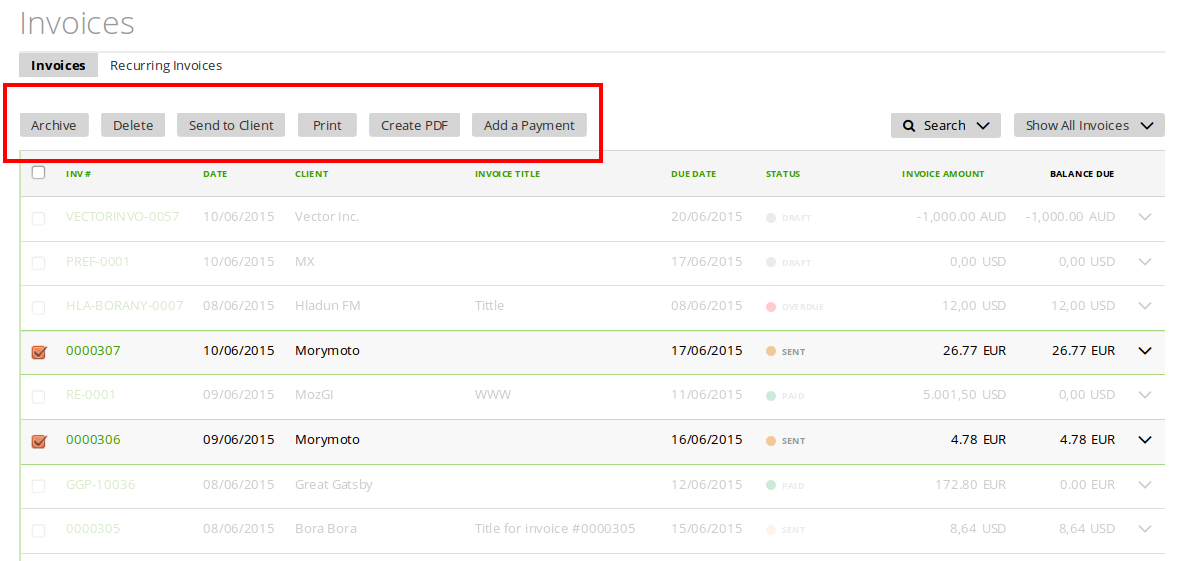This screenshot has height=561, width=1183.
Task: Check the GGP-10036 invoice checkbox
Action: click(38, 486)
